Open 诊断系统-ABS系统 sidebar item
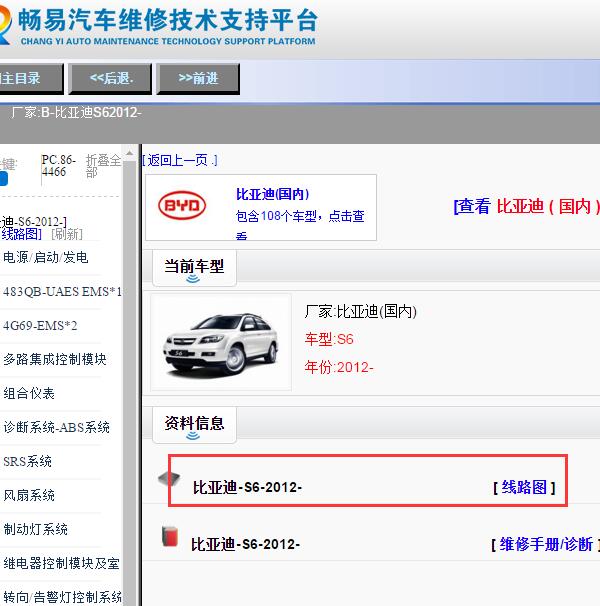This screenshot has height=606, width=600. 56,427
